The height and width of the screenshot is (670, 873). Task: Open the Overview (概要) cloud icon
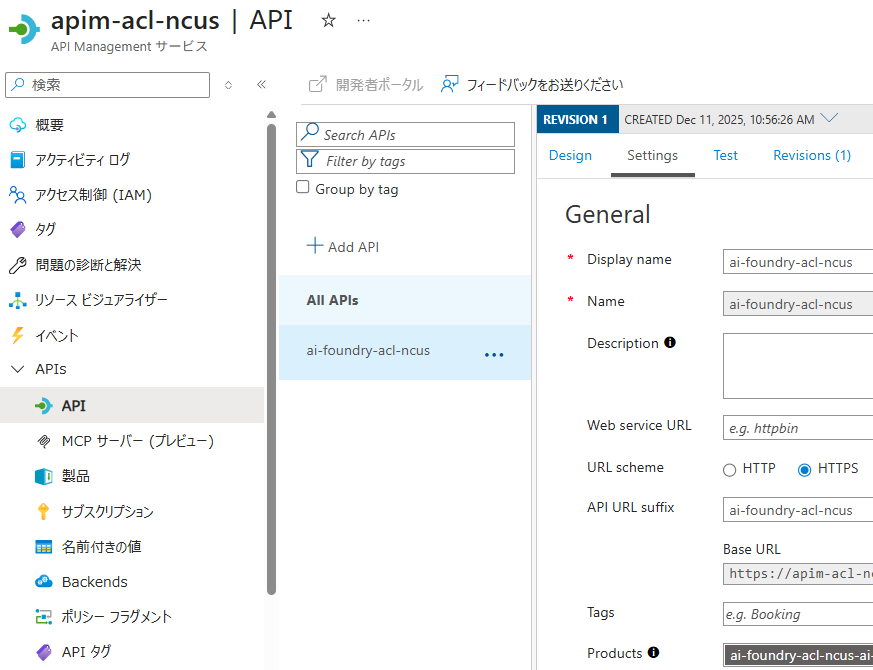[x=17, y=125]
